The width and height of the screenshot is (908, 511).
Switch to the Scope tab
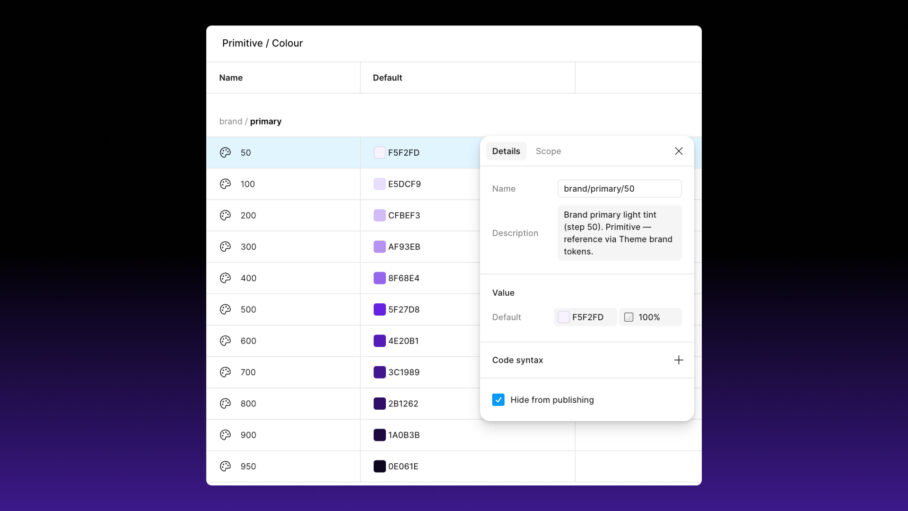tap(548, 151)
